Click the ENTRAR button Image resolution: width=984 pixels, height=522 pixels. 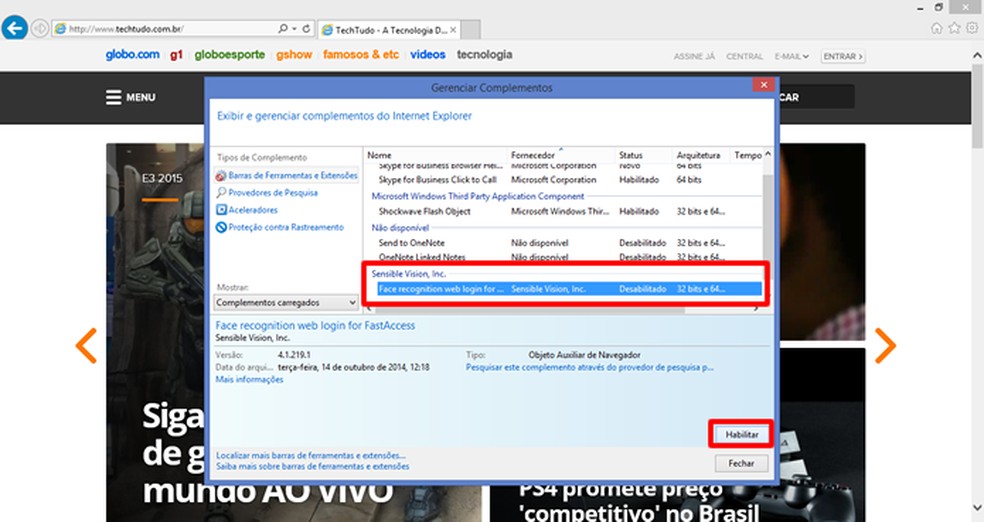pos(843,56)
